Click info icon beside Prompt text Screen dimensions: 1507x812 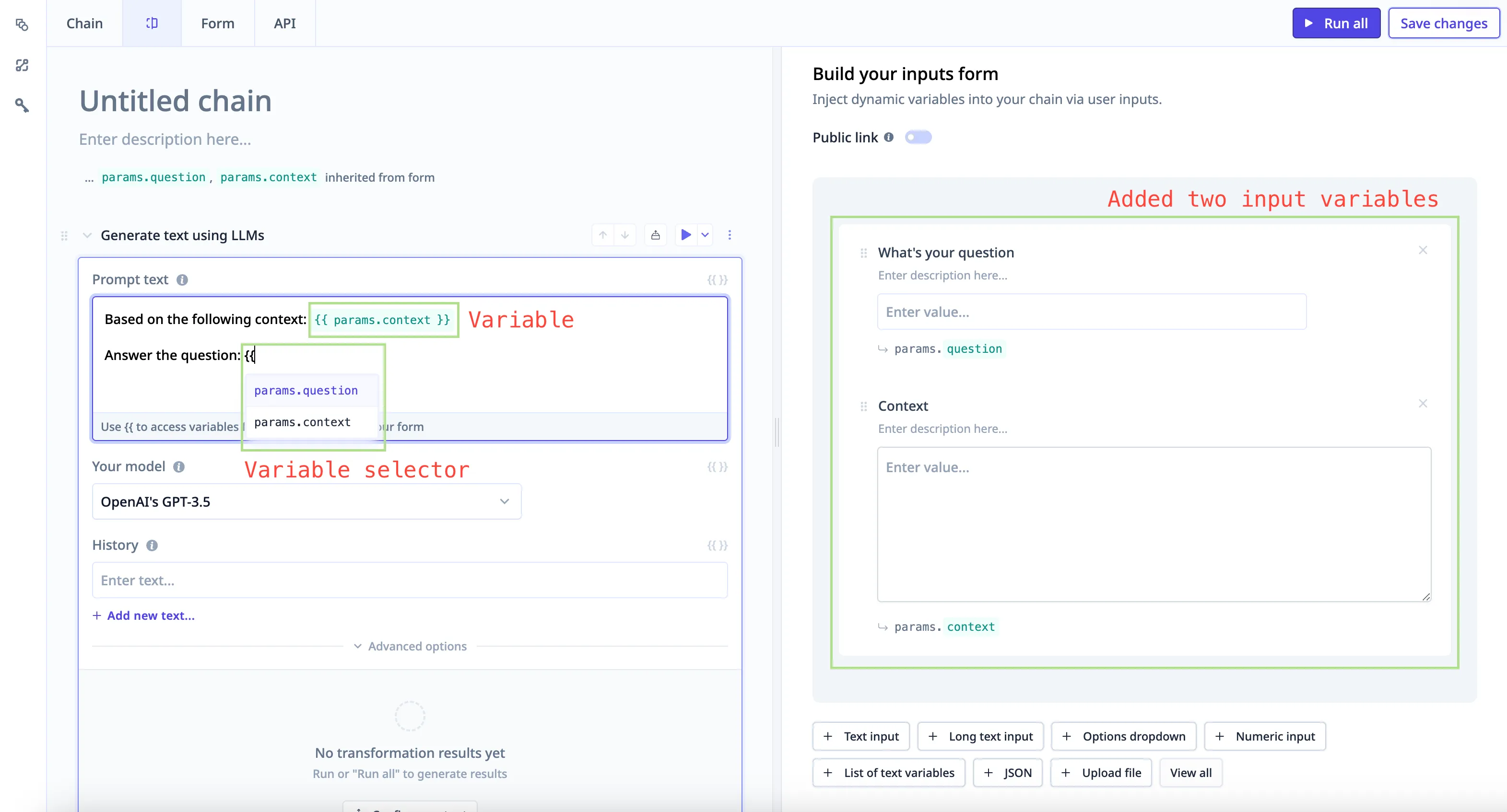182,280
